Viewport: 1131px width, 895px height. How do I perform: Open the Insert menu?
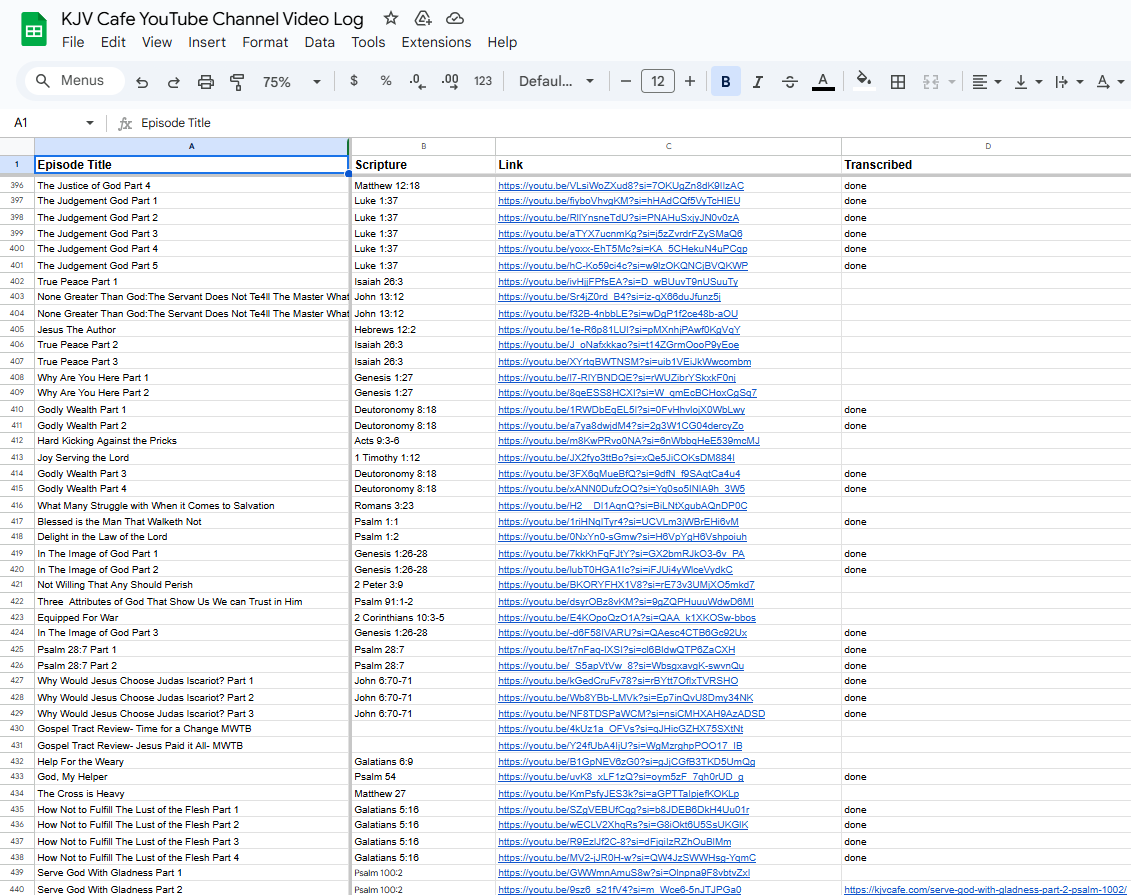click(x=207, y=43)
